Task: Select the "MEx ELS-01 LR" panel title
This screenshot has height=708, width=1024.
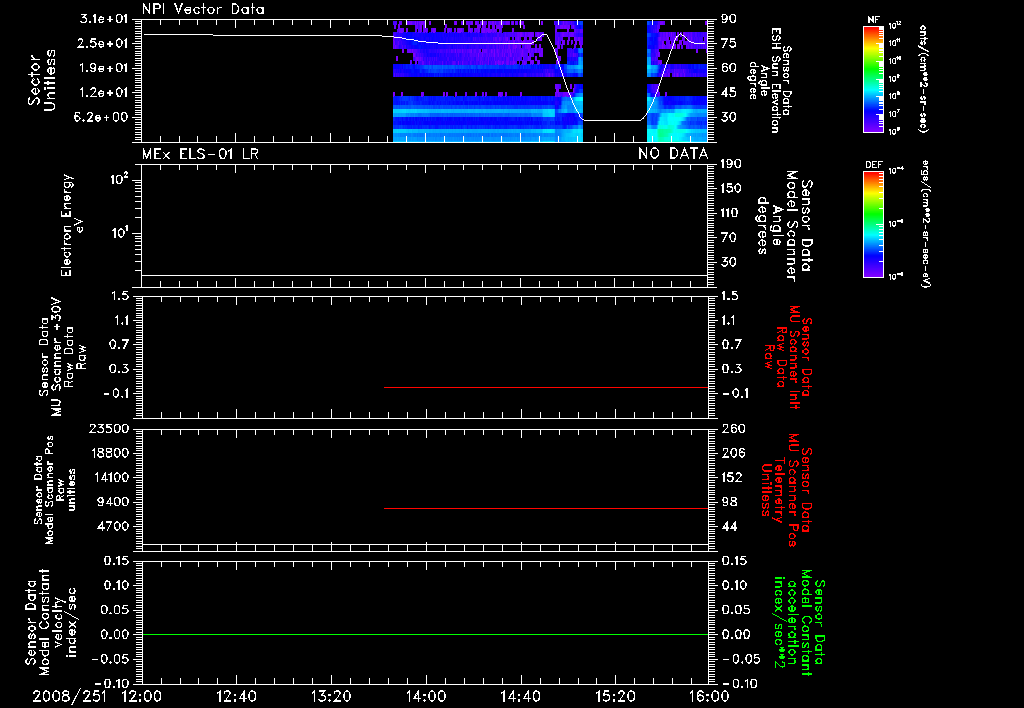Action: [x=200, y=154]
